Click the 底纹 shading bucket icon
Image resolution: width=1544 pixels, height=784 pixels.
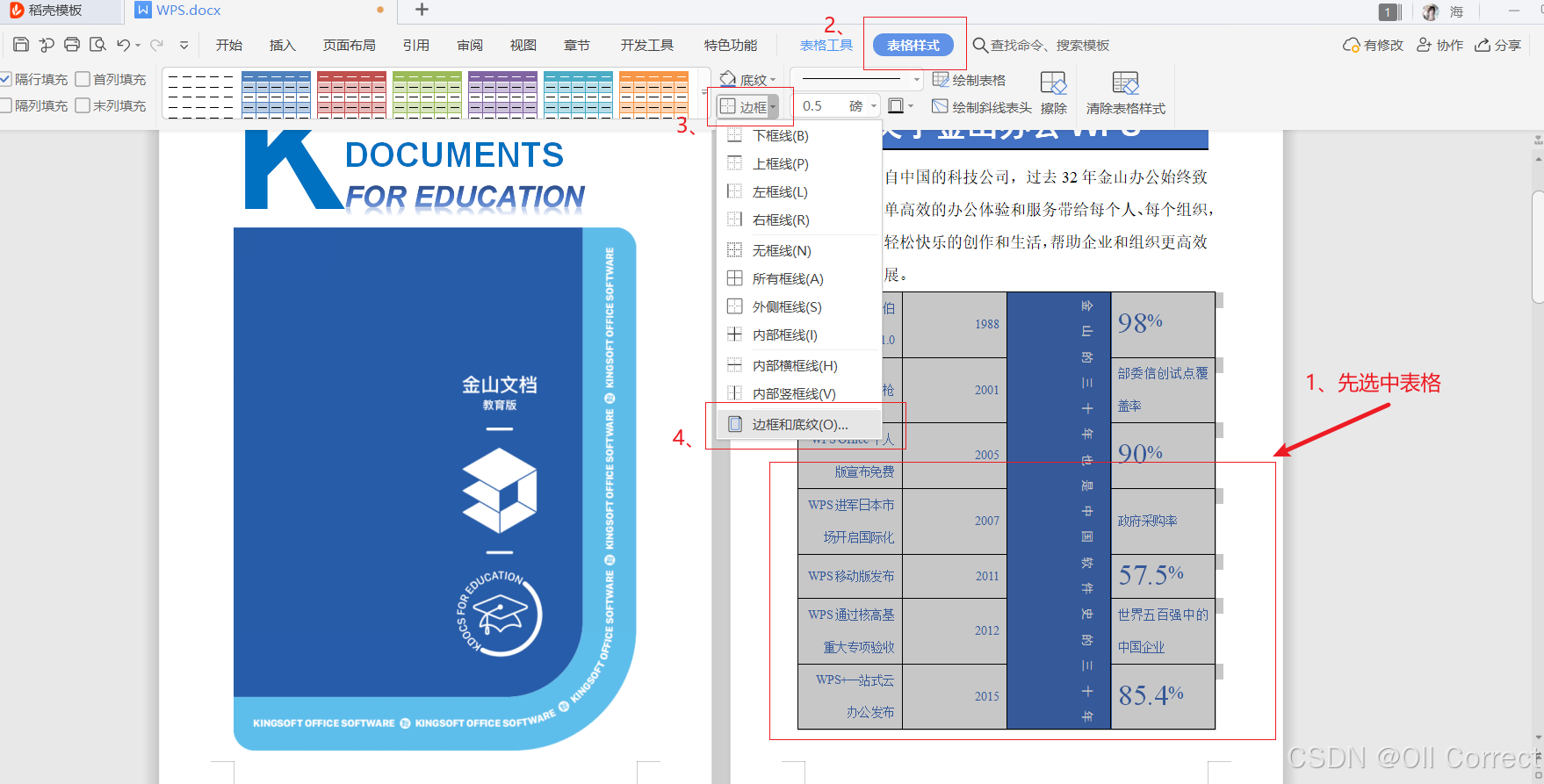[x=728, y=79]
